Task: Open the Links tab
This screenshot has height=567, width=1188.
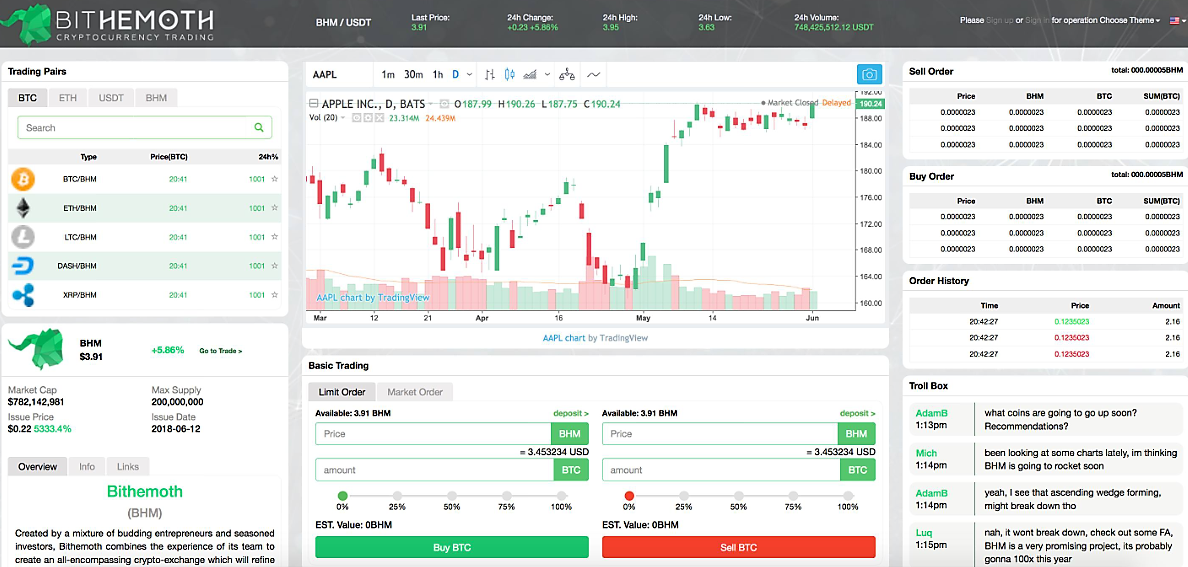Action: point(128,466)
